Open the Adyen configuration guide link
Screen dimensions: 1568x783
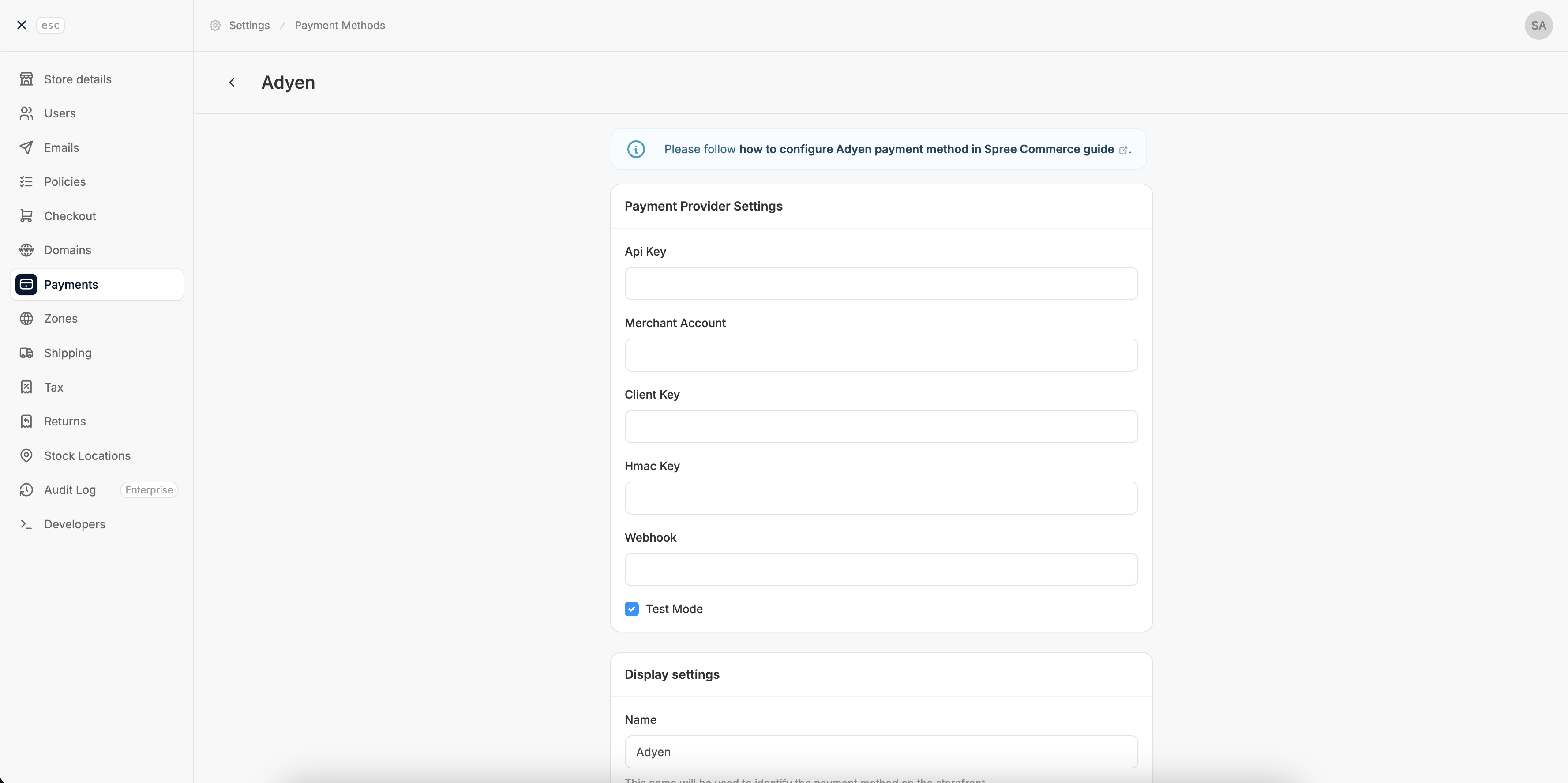point(926,149)
